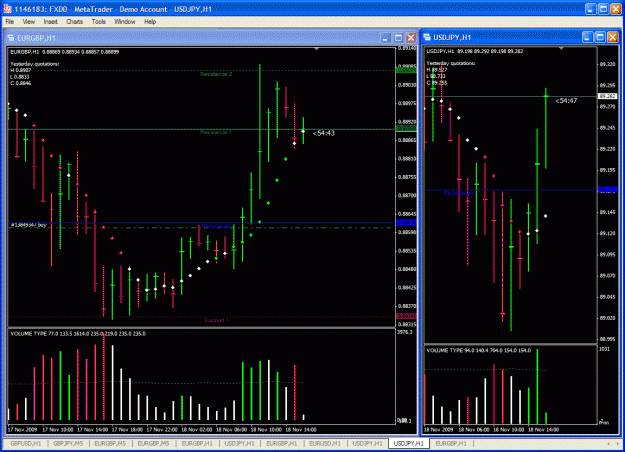Click the #1,9845947 buy order line label
Viewport: 625px width, 452px height.
pyautogui.click(x=28, y=225)
